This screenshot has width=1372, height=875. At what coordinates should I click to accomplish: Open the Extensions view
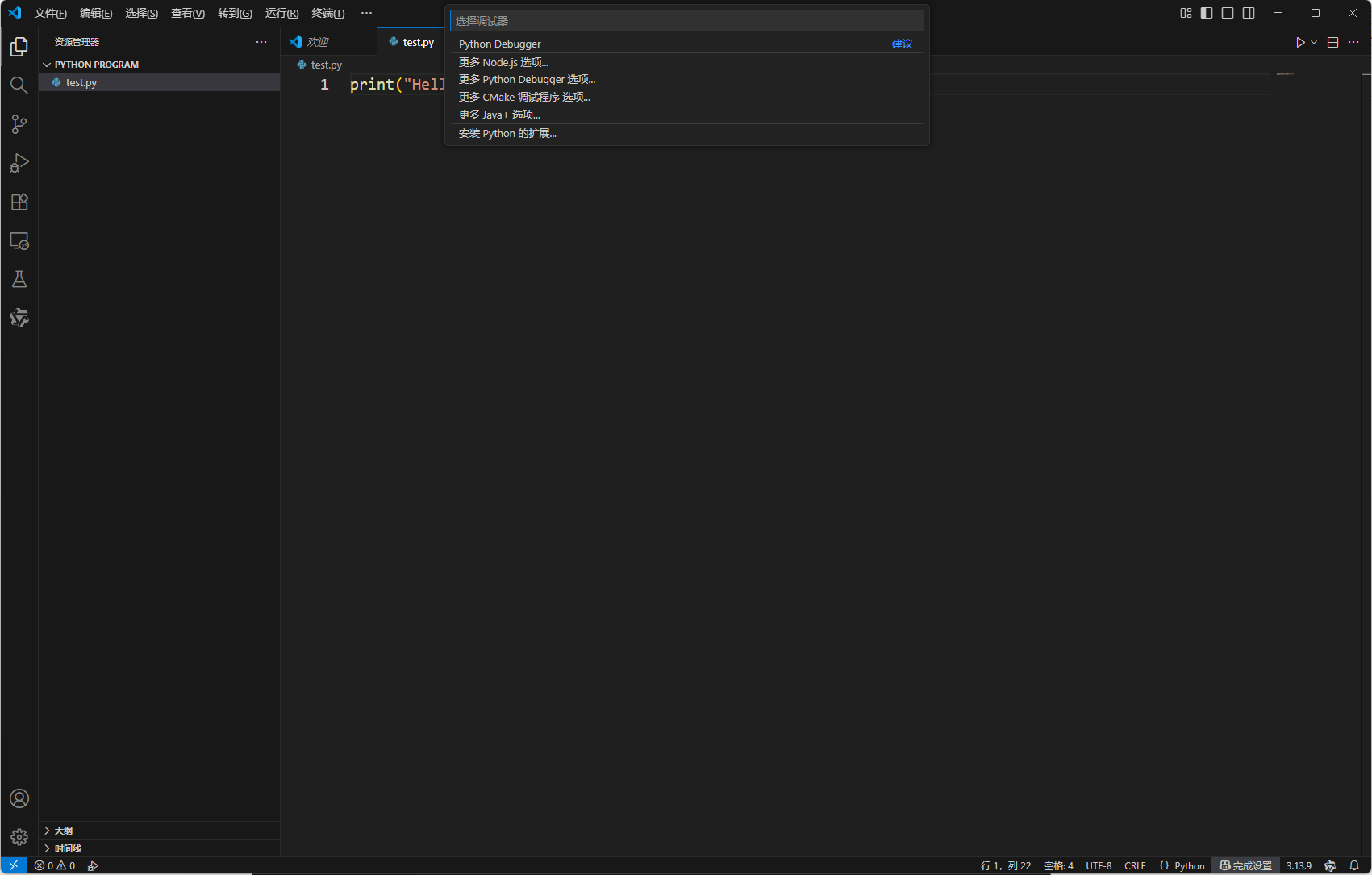coord(19,202)
